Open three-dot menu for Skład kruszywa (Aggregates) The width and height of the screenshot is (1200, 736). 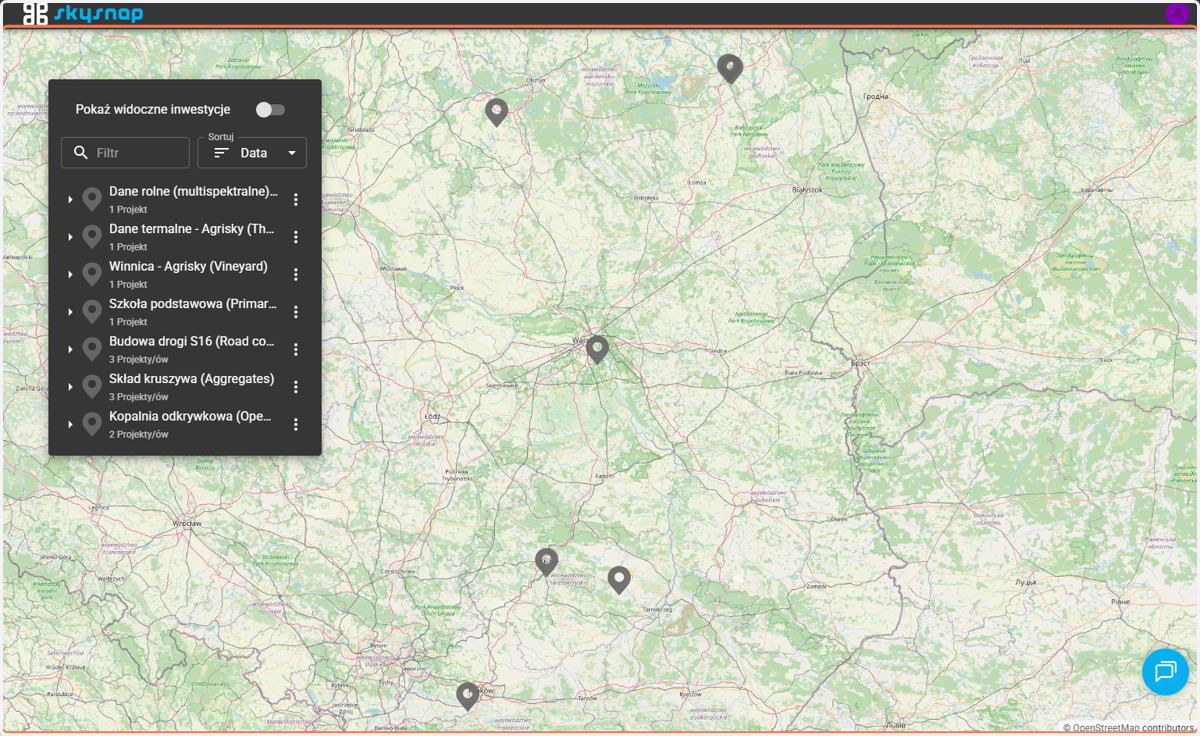296,387
